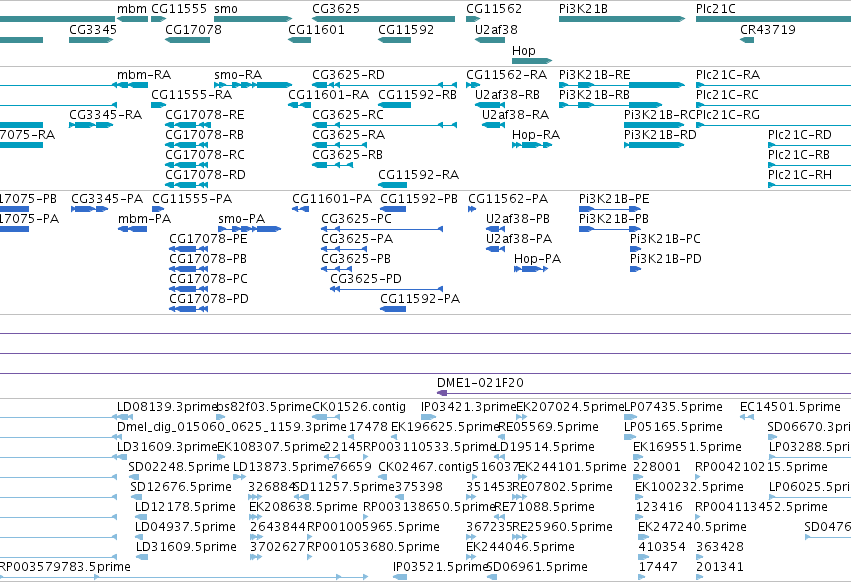Click the LD08139.3prime EST label
This screenshot has height=582, width=851.
click(x=167, y=407)
